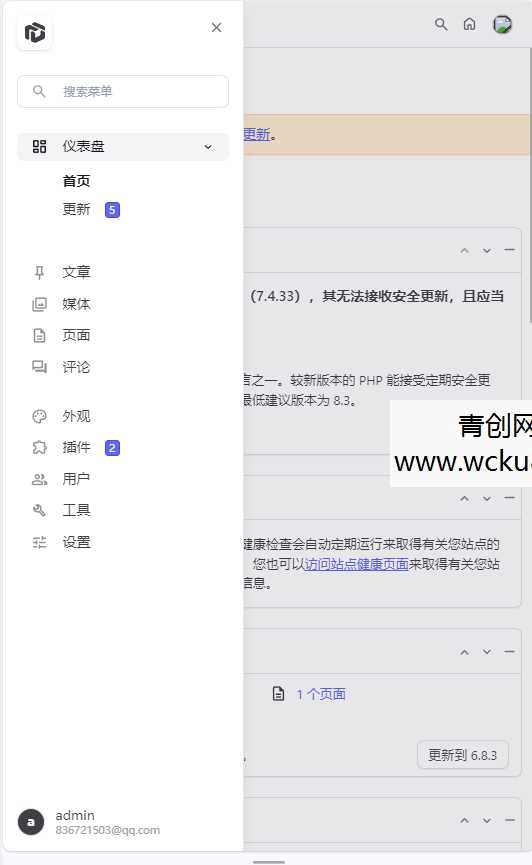The image size is (532, 865).
Task: Open the 用户 menu
Action: point(76,479)
